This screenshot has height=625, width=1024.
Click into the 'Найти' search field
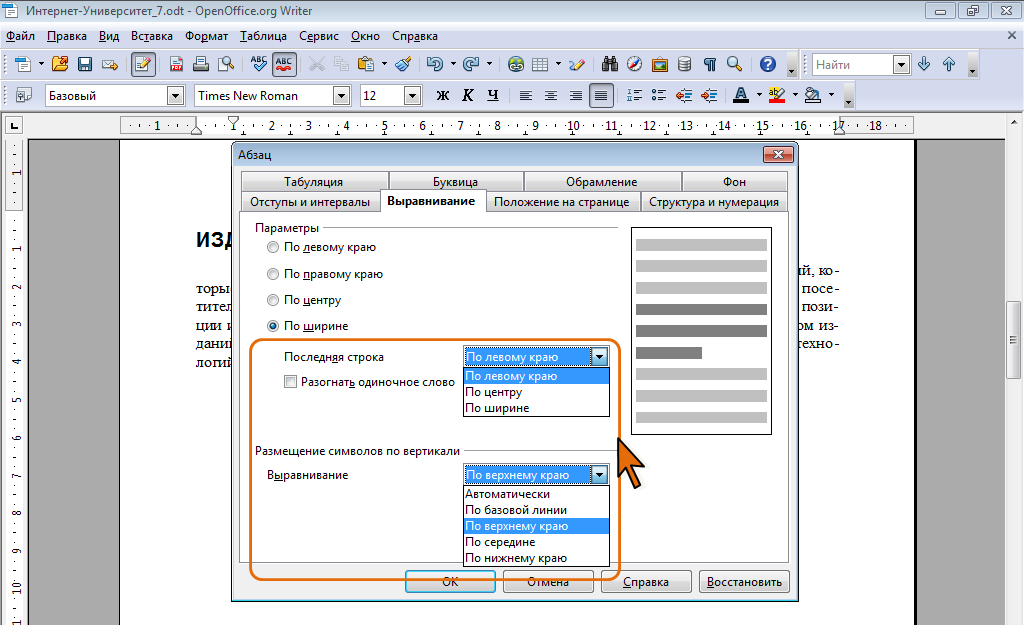tap(853, 65)
